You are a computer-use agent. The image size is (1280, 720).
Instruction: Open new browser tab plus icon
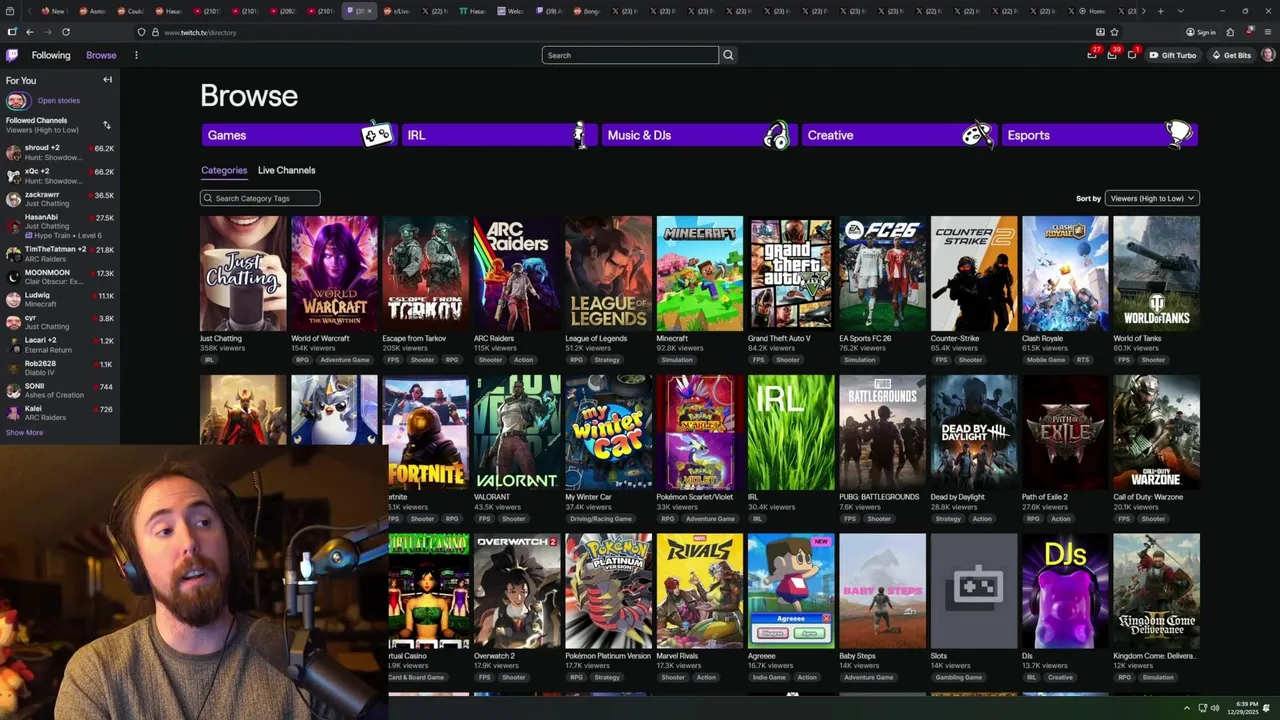[1160, 11]
